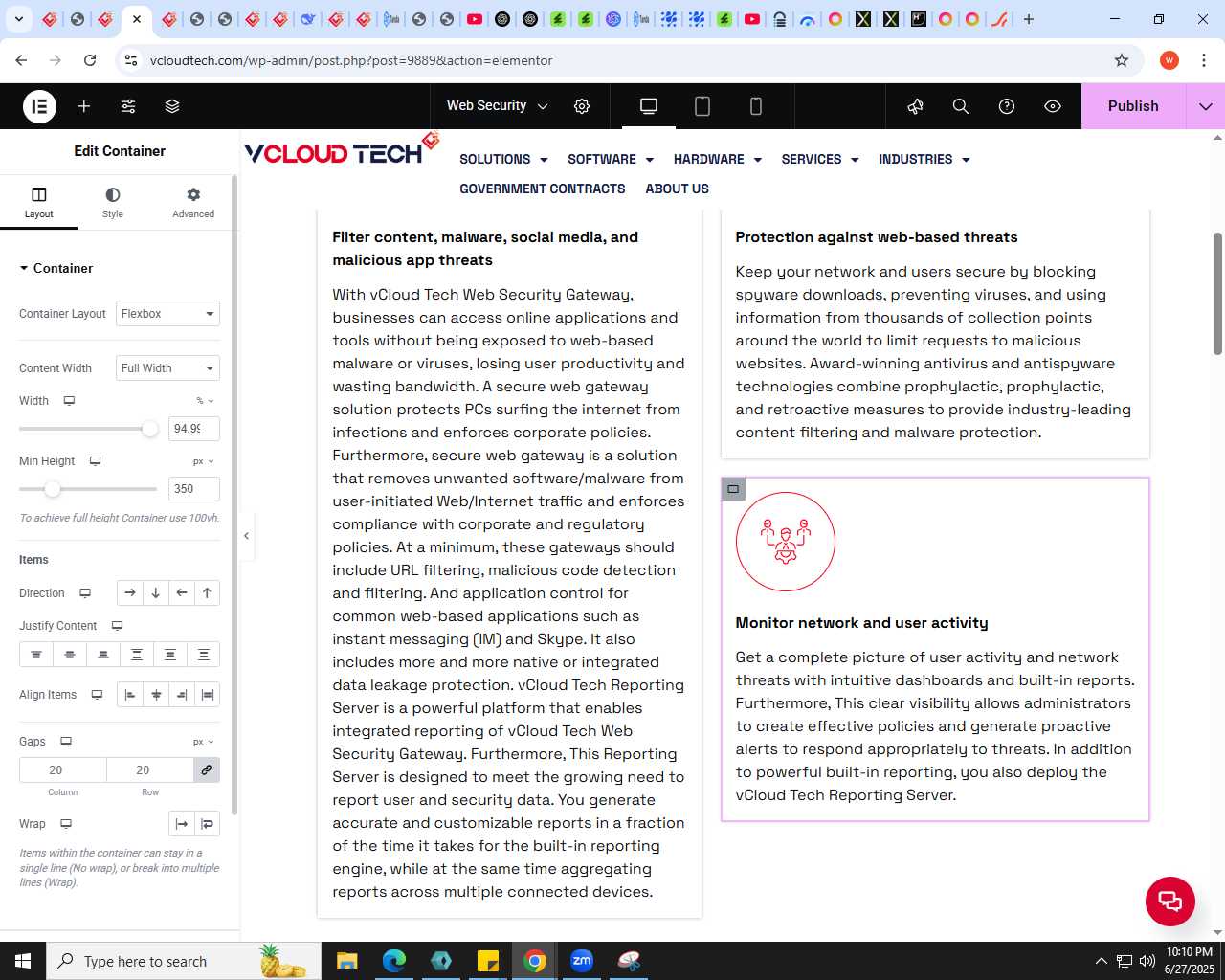Set direction to column reversed (up arrow)

pyautogui.click(x=207, y=593)
